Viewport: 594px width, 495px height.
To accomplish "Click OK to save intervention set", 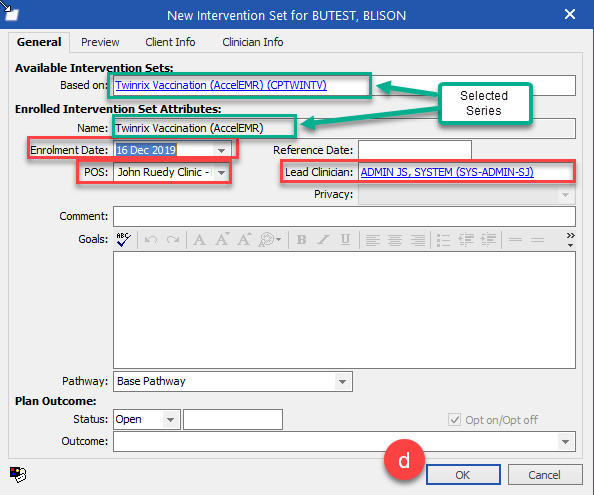I will pyautogui.click(x=463, y=475).
